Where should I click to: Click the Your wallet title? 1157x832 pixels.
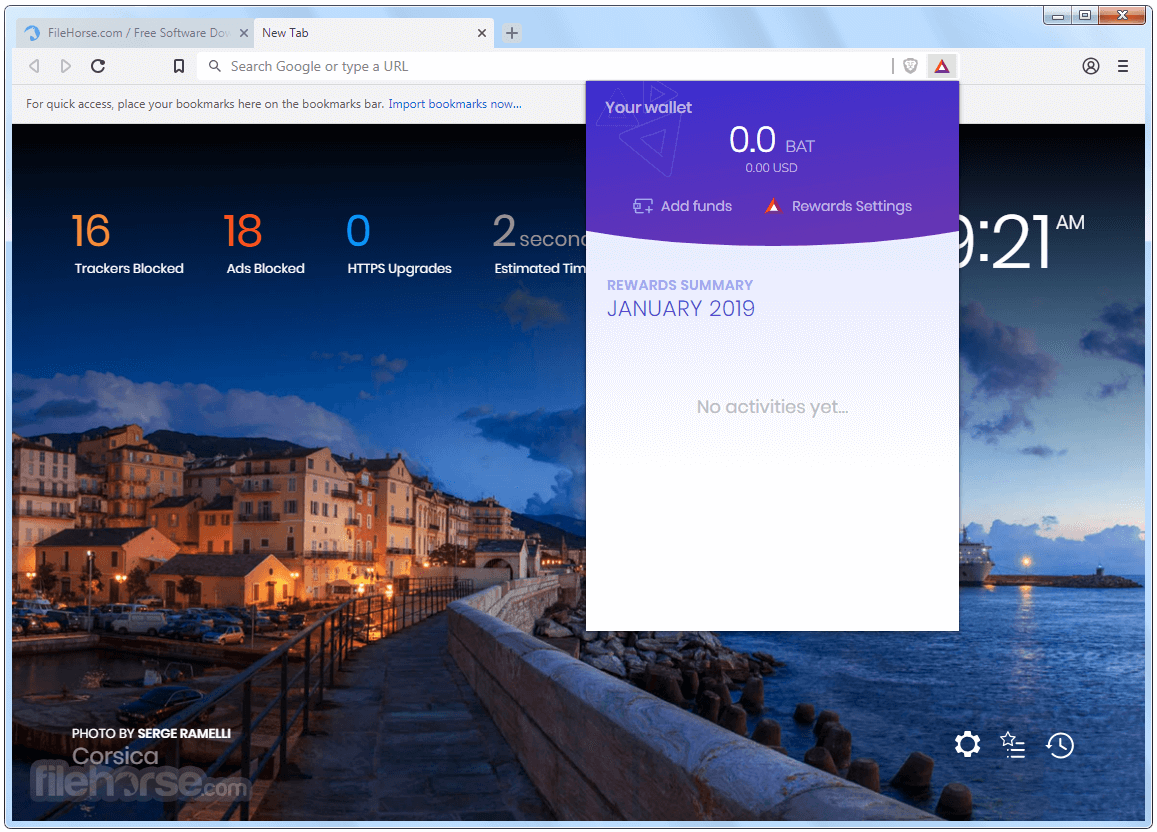(648, 108)
